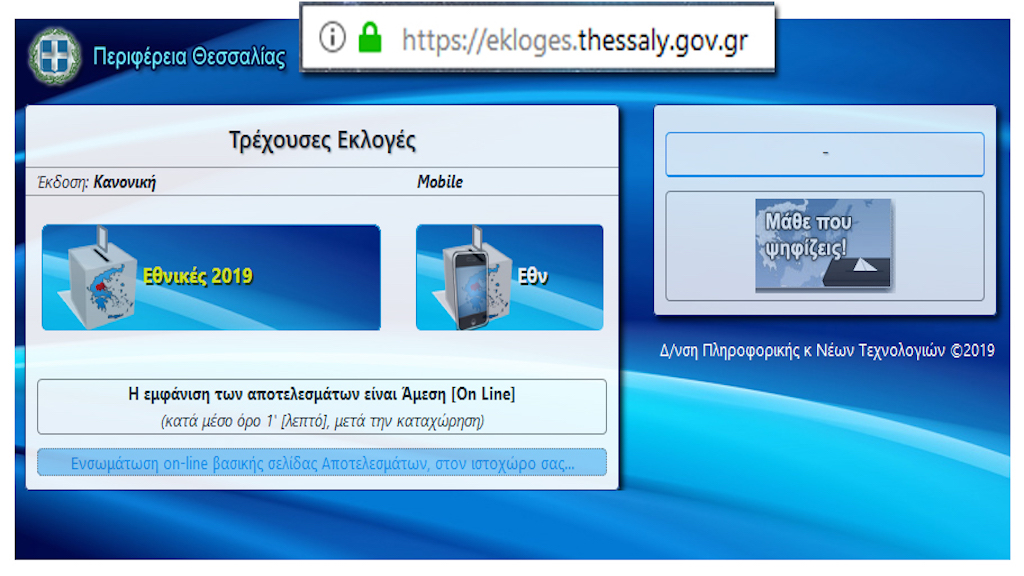
Task: Open the Μάθε που ψηφίζεις image
Action: (x=823, y=245)
